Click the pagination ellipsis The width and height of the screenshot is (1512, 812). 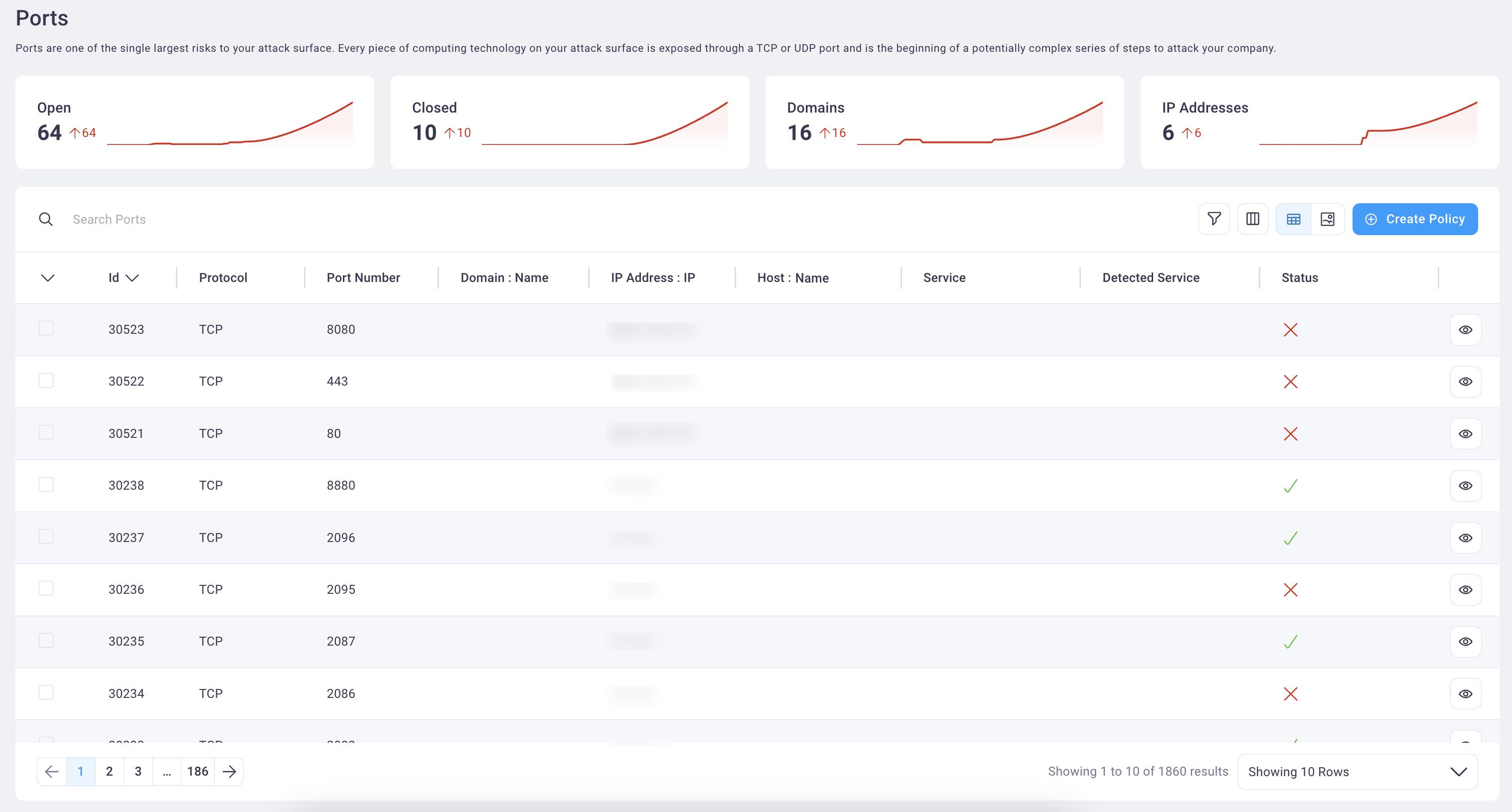(166, 772)
